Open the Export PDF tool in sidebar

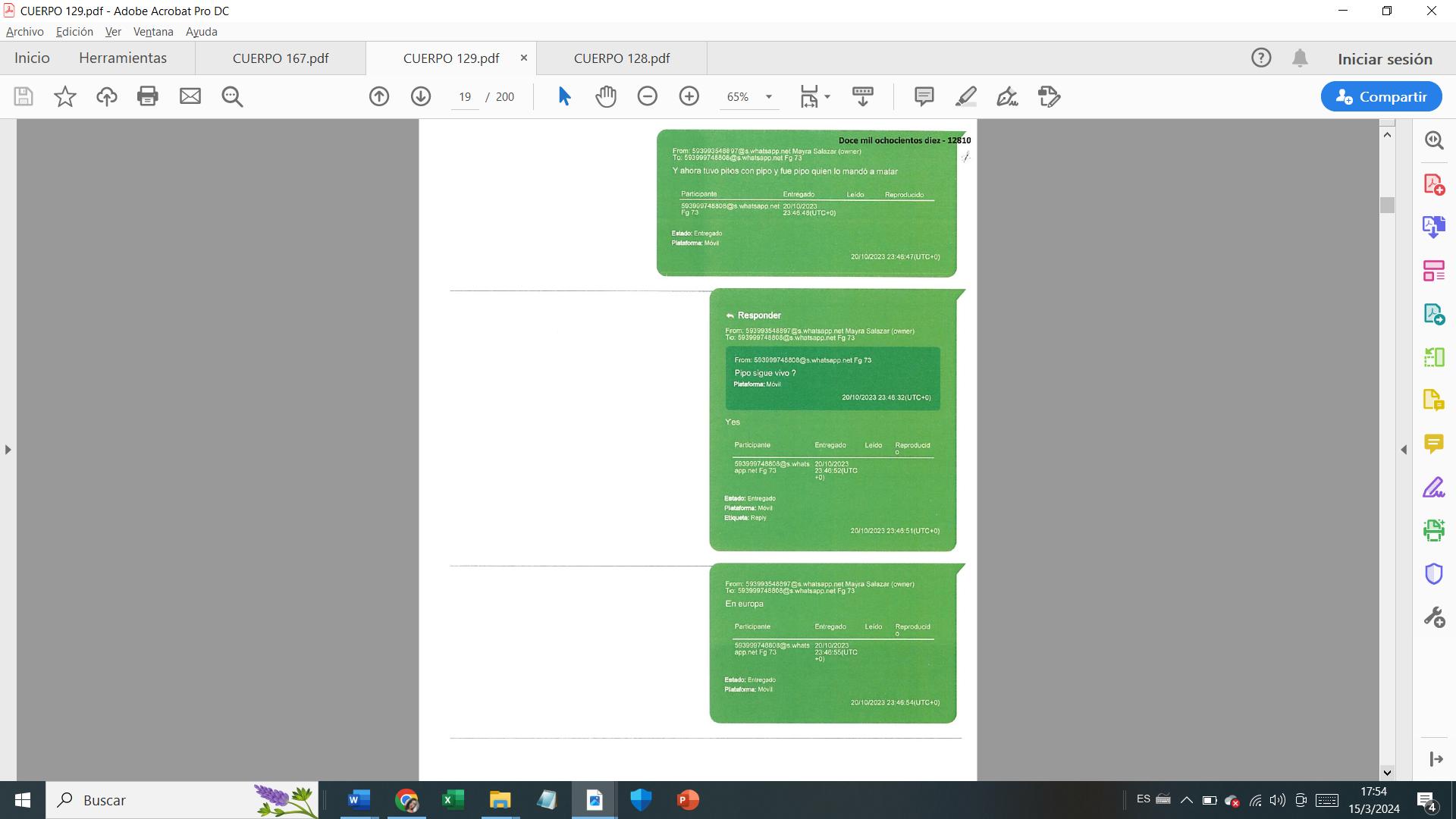pyautogui.click(x=1434, y=313)
